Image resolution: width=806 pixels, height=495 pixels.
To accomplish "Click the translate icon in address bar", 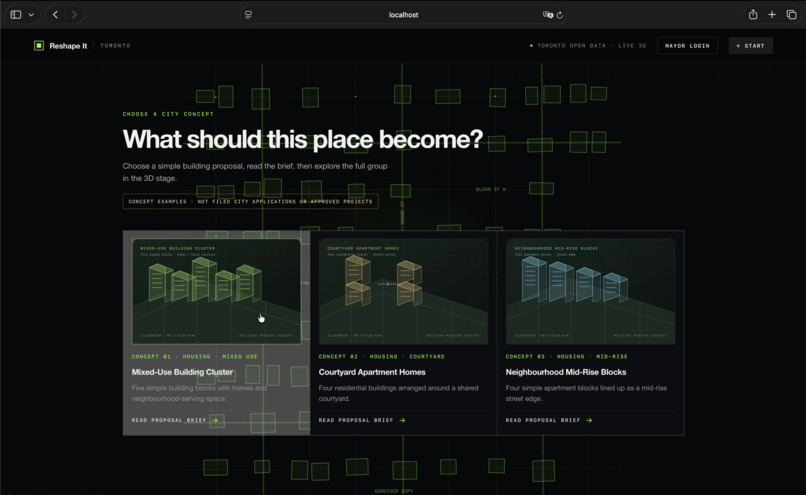I will 547,15.
